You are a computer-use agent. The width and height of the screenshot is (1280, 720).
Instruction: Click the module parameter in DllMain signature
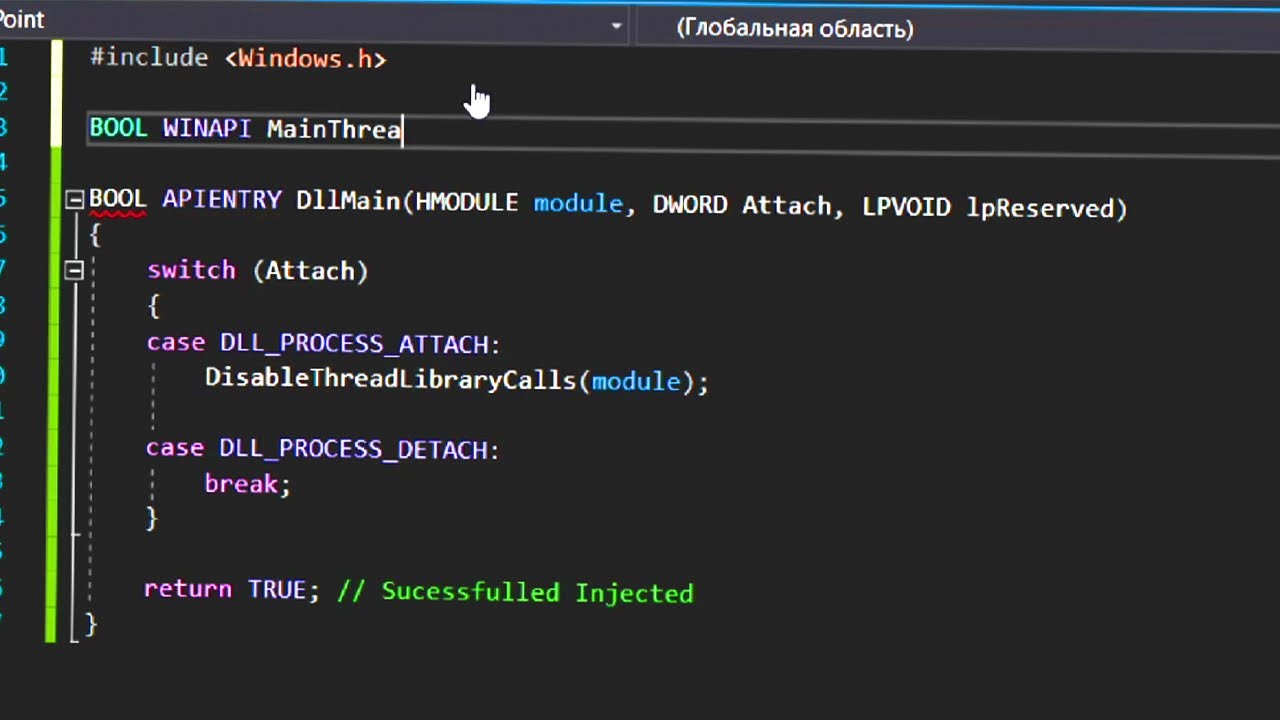pos(577,204)
